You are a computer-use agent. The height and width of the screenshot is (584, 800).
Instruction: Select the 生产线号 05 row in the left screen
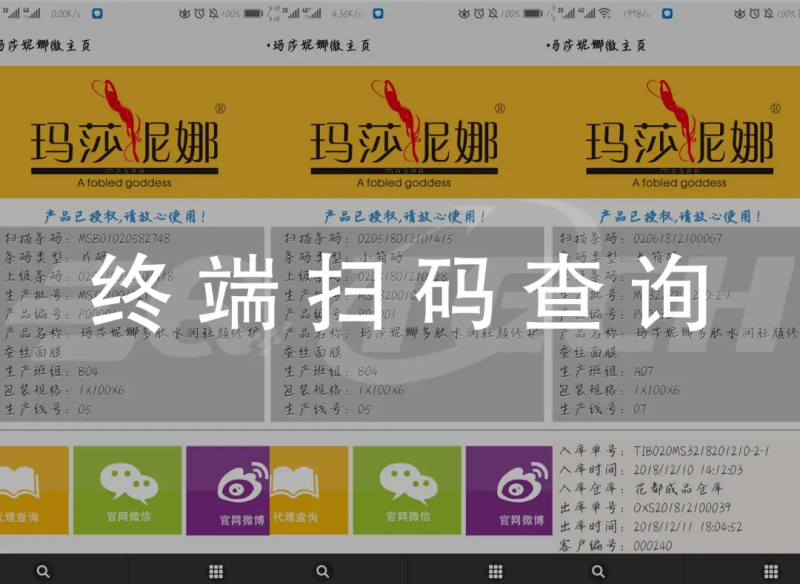click(x=48, y=410)
